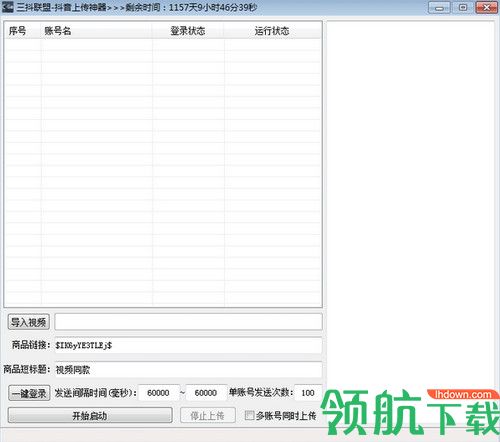Focus the import video path field
The height and width of the screenshot is (442, 500).
click(x=188, y=322)
